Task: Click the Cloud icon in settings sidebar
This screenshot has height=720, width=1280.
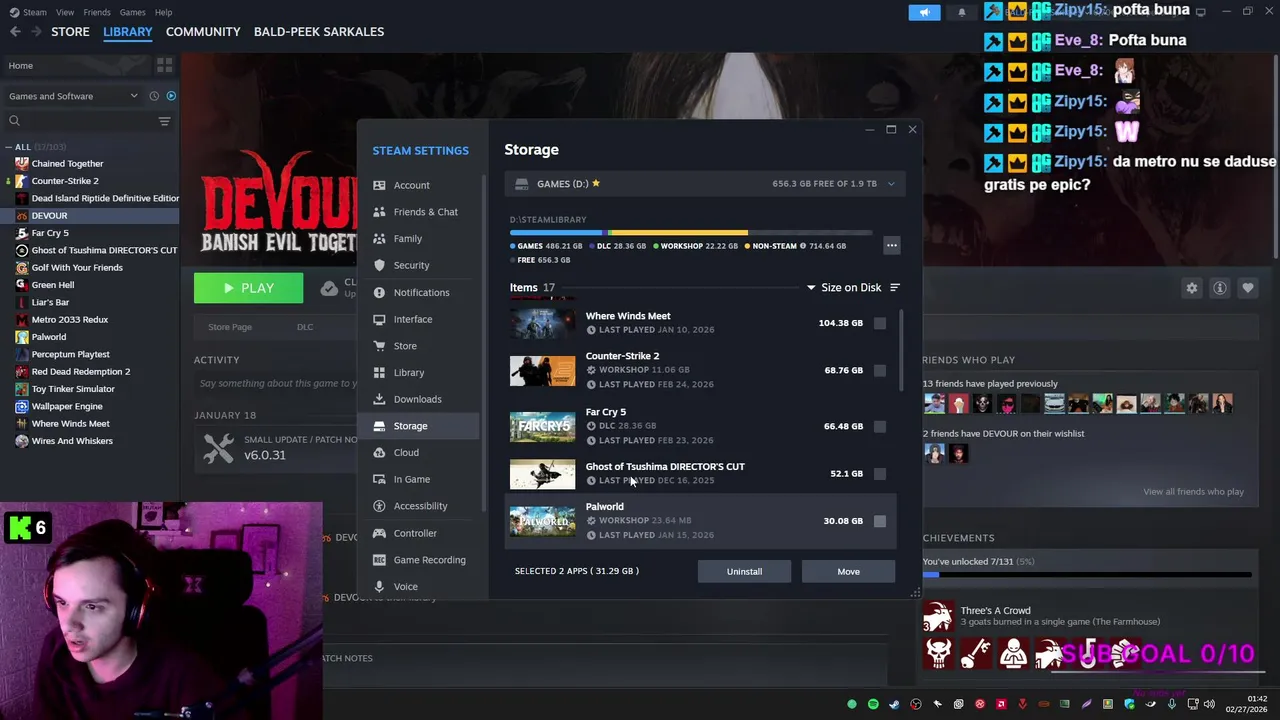Action: pos(379,453)
